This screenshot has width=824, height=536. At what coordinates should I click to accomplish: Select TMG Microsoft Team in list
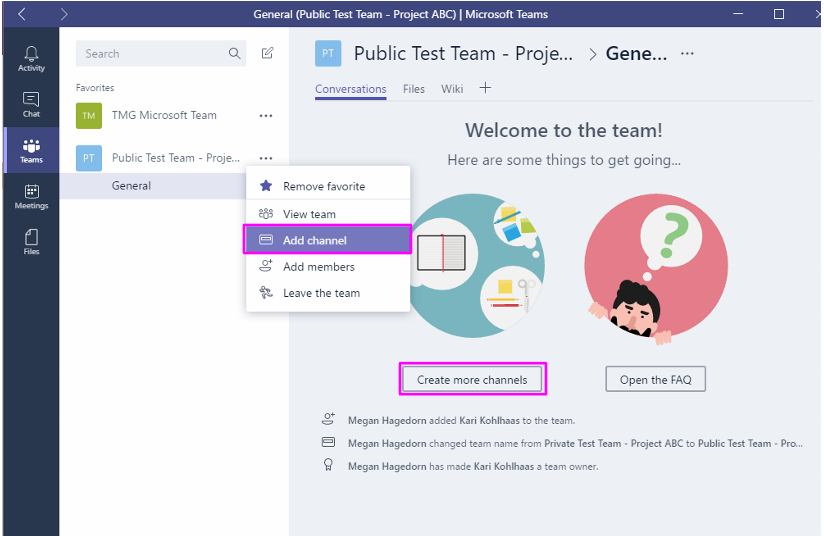(x=164, y=115)
